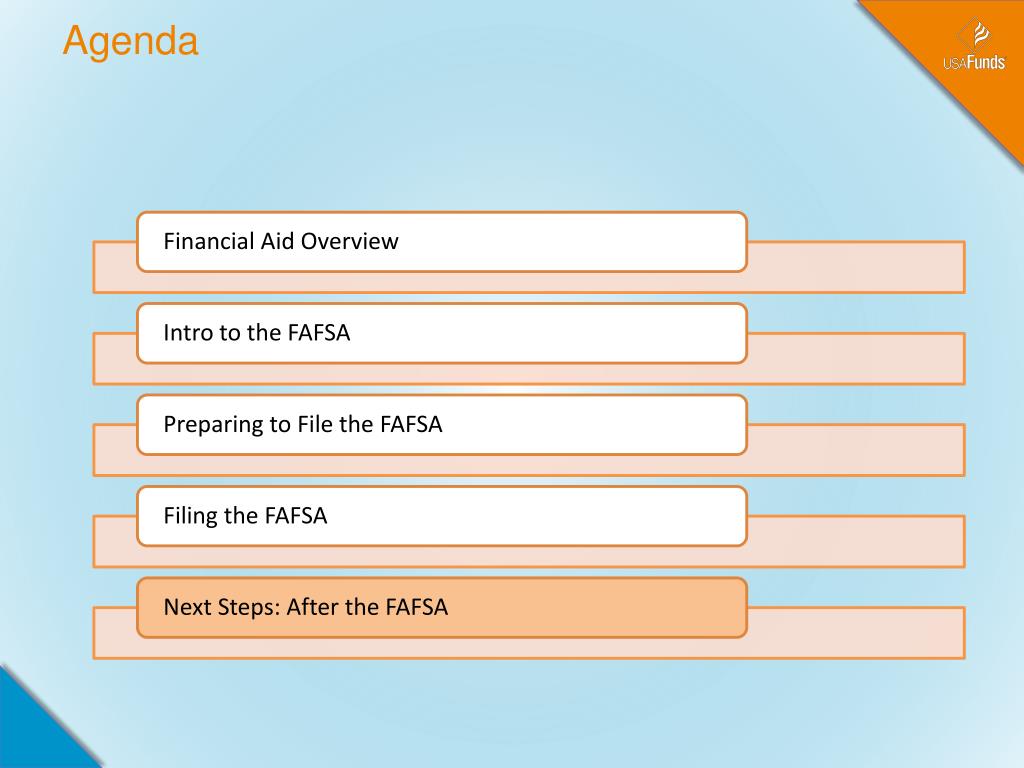Click the word Filing in fourth item
Viewport: 1024px width, 768px height.
[x=190, y=517]
